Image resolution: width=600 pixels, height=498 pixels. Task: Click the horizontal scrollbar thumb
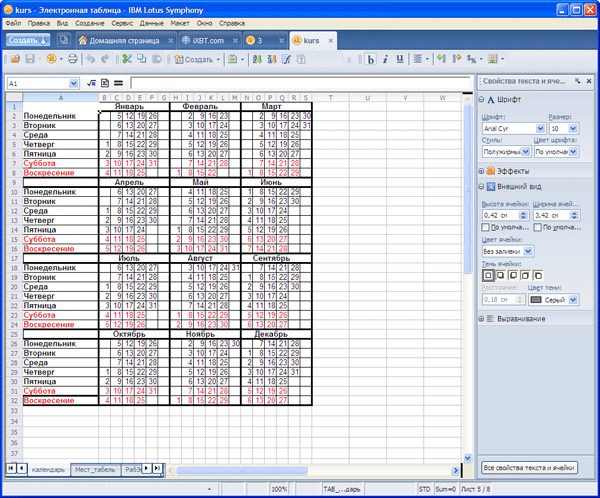pos(242,470)
